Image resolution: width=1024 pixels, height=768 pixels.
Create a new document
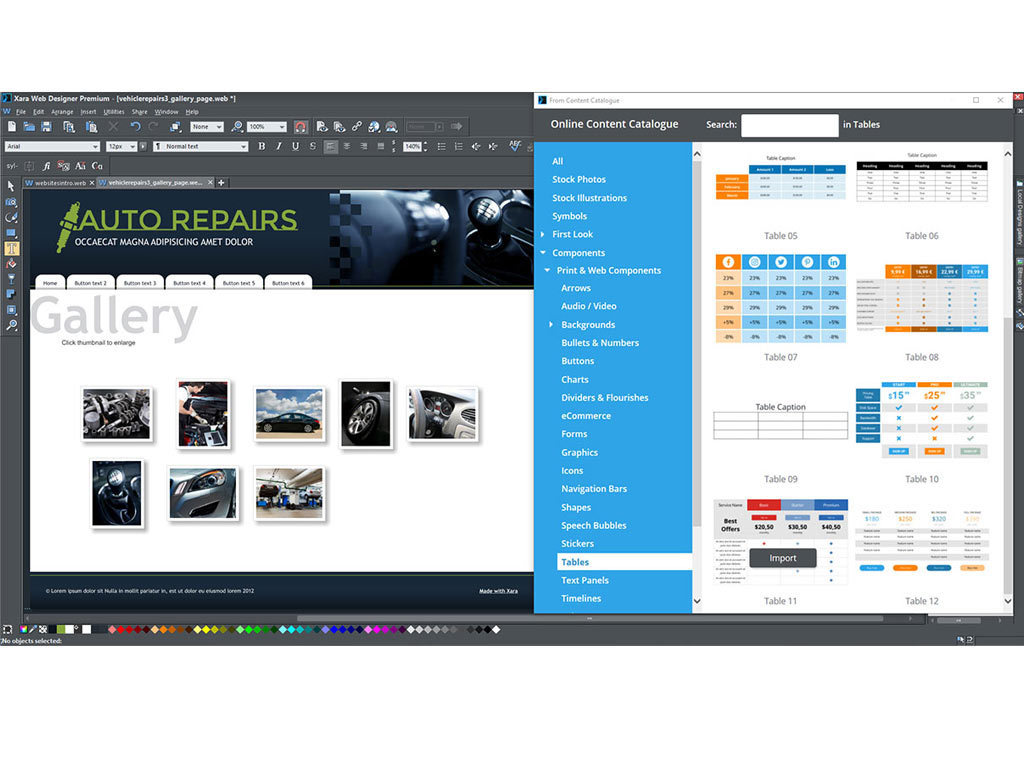[x=12, y=127]
